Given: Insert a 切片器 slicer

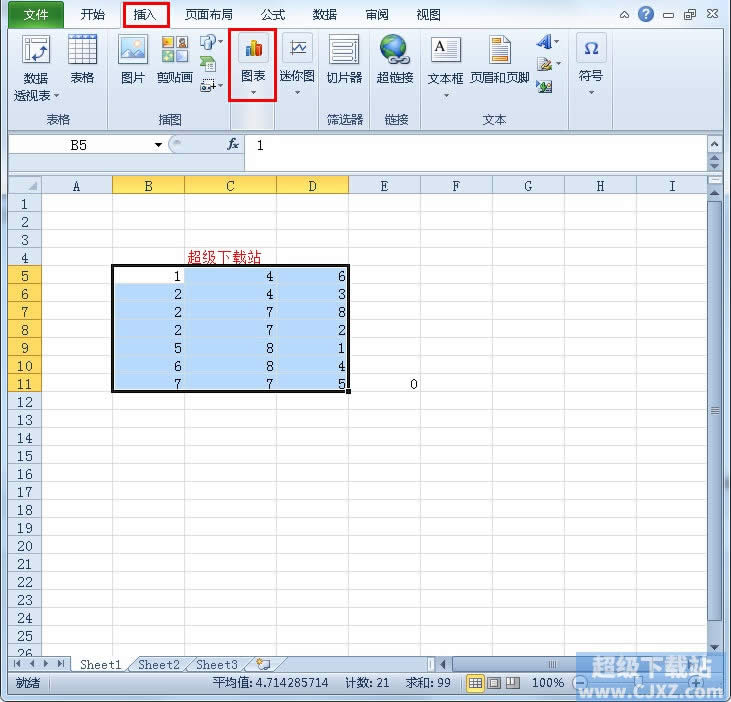Looking at the screenshot, I should [344, 59].
